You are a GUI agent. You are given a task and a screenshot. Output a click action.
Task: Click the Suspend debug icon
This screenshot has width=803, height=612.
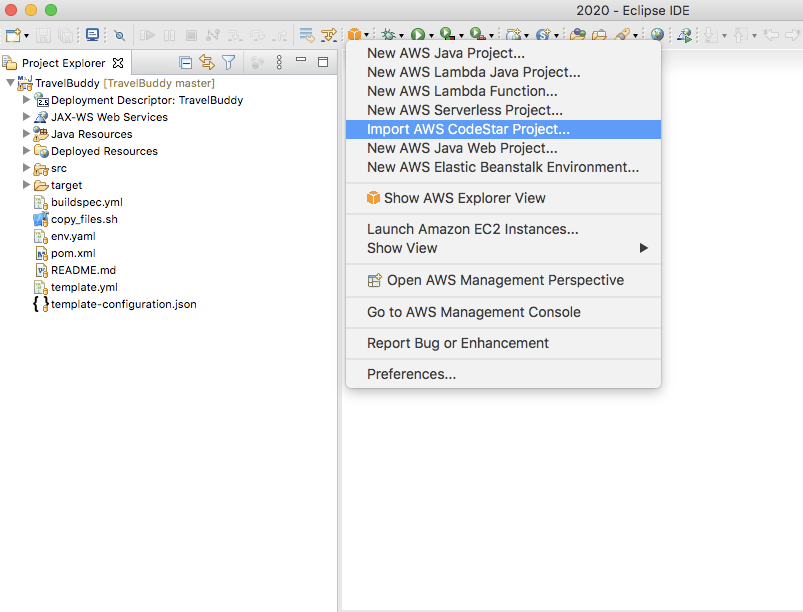pyautogui.click(x=170, y=35)
